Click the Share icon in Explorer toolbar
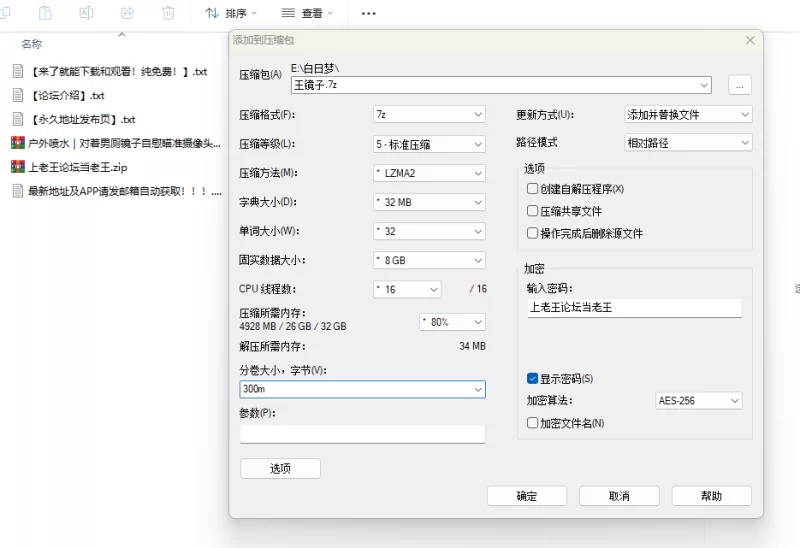This screenshot has width=800, height=548. 128,13
